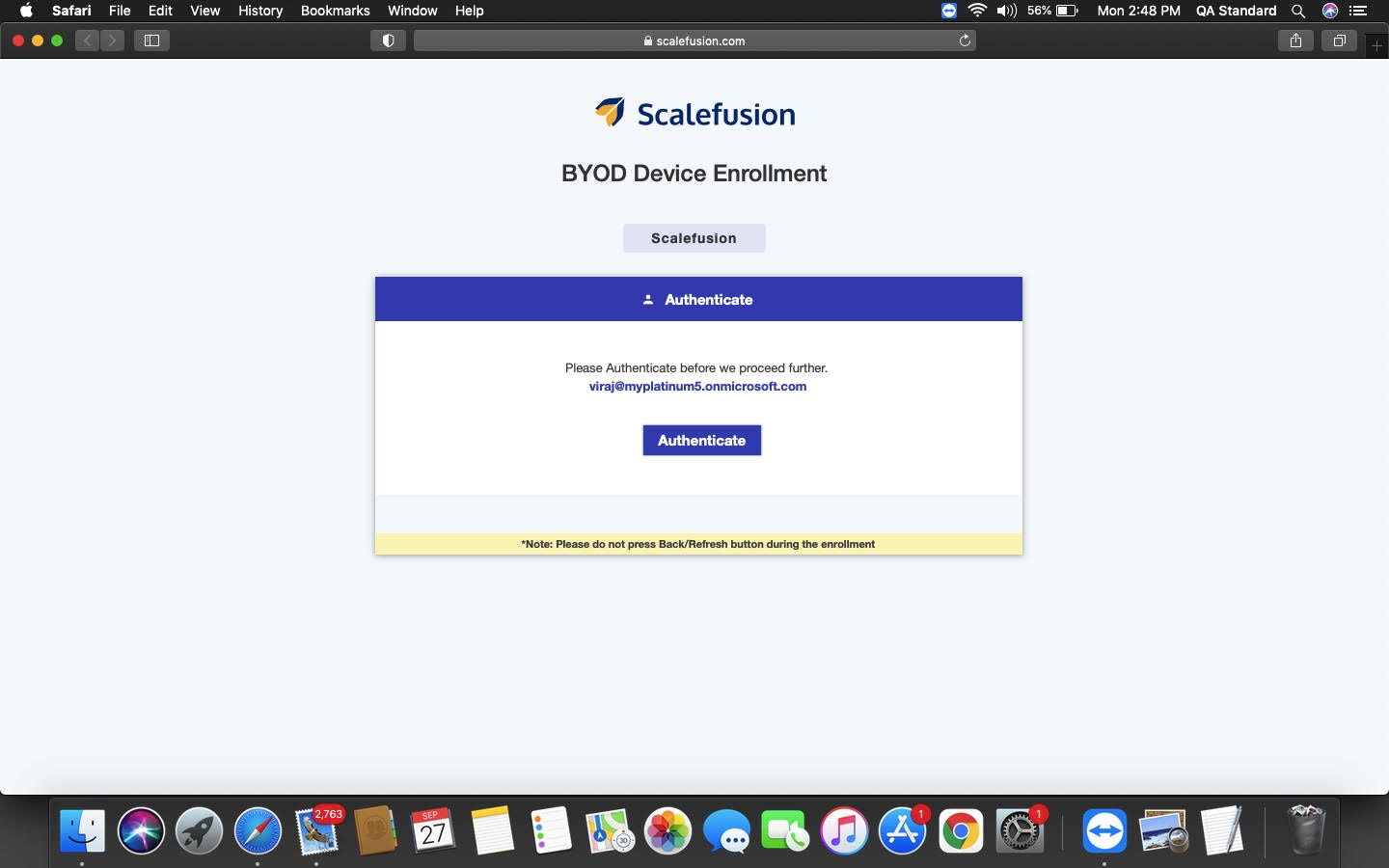Screen dimensions: 1389x868
Task: Click the BYOD Device Enrollment heading
Action: tap(694, 174)
